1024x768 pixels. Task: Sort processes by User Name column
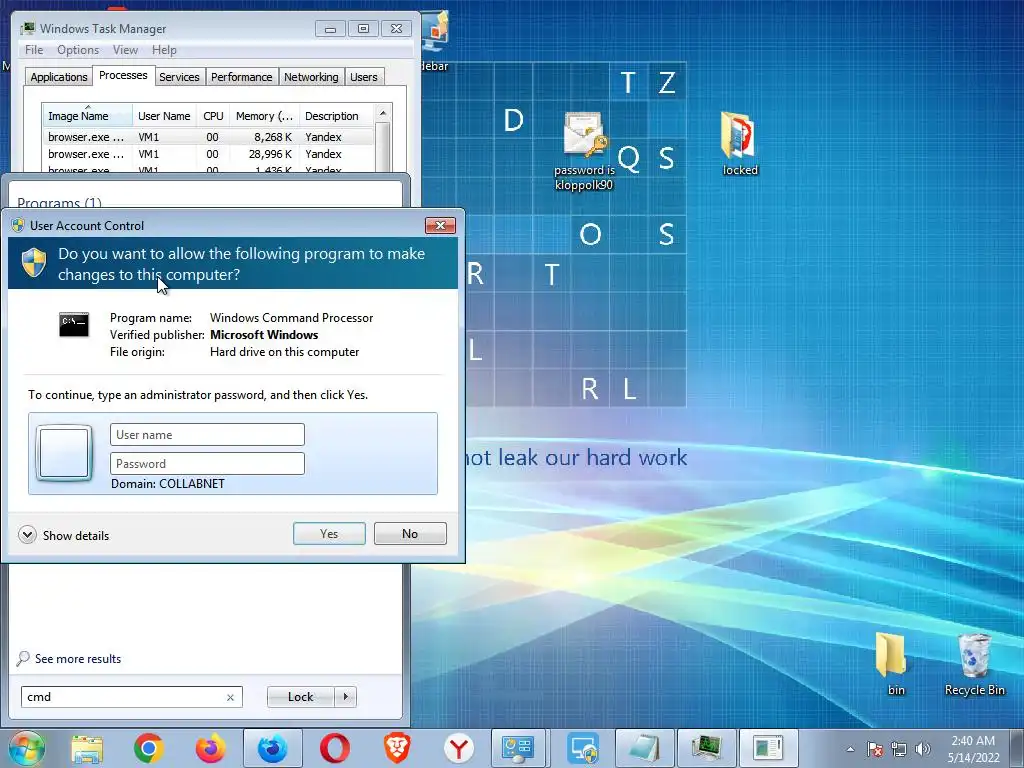164,116
